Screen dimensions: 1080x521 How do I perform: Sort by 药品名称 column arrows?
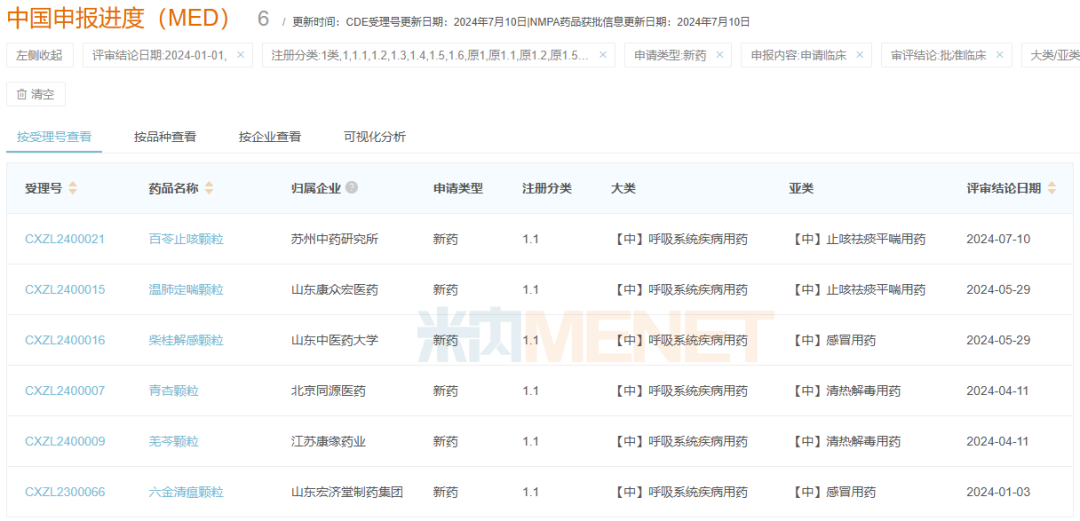coord(209,188)
